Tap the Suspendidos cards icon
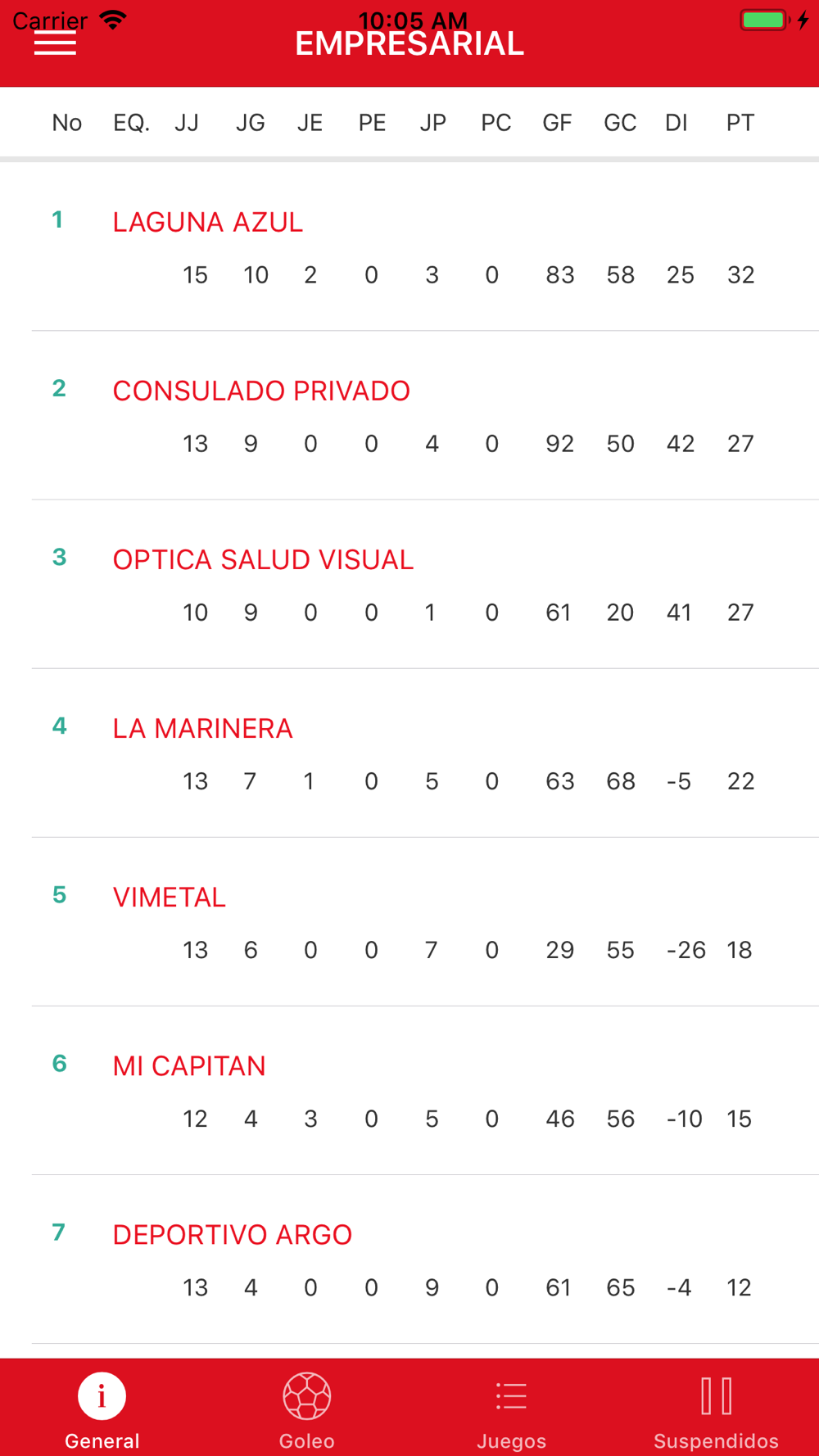This screenshot has width=819, height=1456. pyautogui.click(x=716, y=1395)
